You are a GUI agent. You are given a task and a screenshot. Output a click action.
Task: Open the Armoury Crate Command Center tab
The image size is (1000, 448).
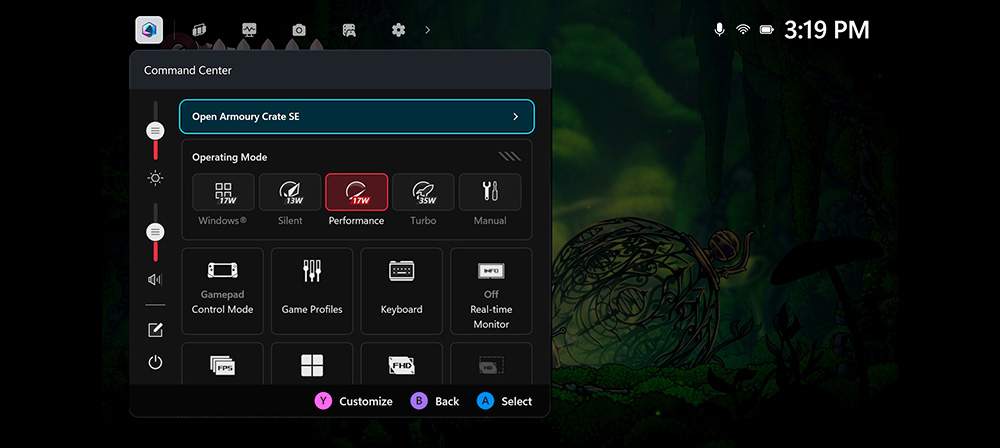click(x=149, y=30)
